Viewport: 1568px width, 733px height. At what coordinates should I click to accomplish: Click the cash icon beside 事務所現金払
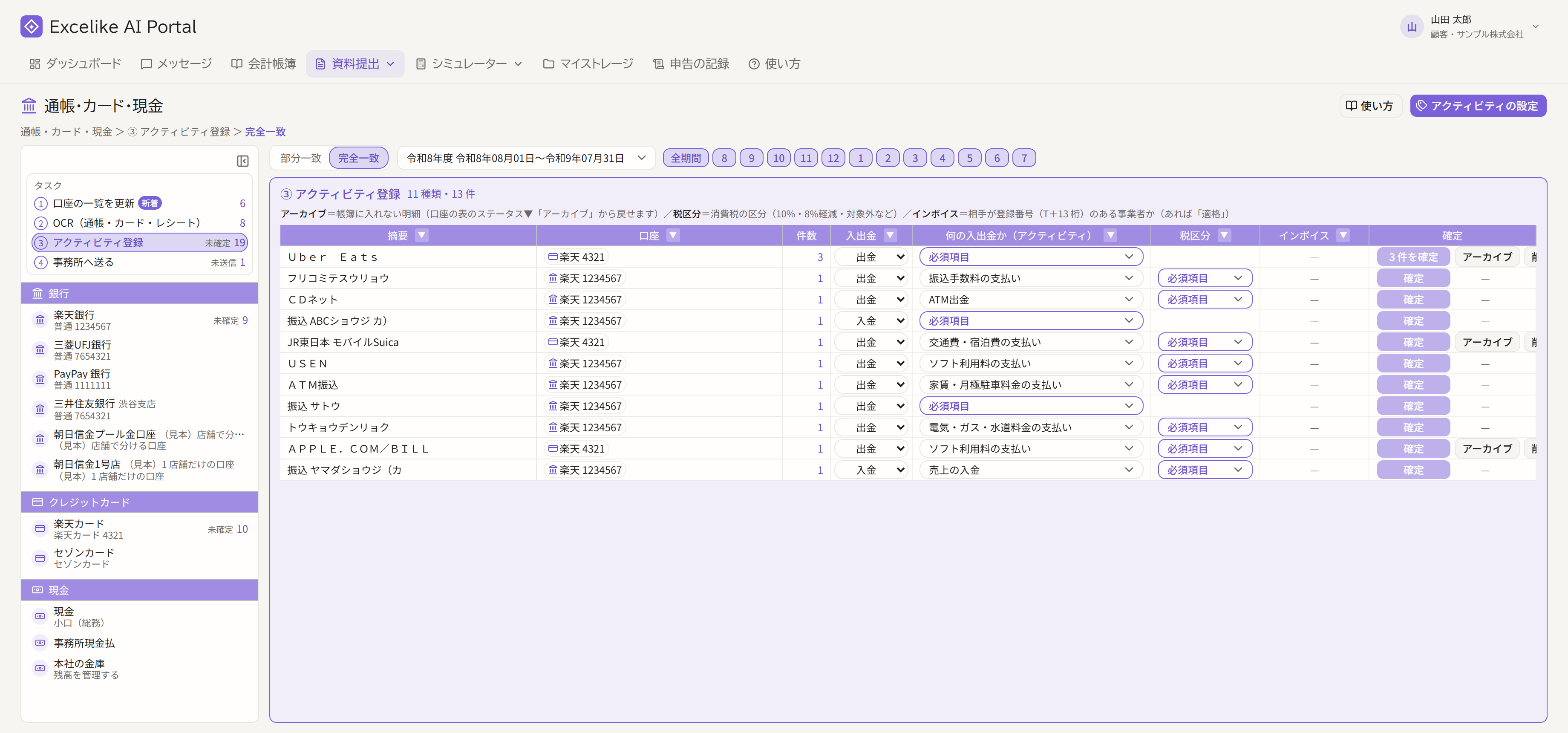pos(40,642)
